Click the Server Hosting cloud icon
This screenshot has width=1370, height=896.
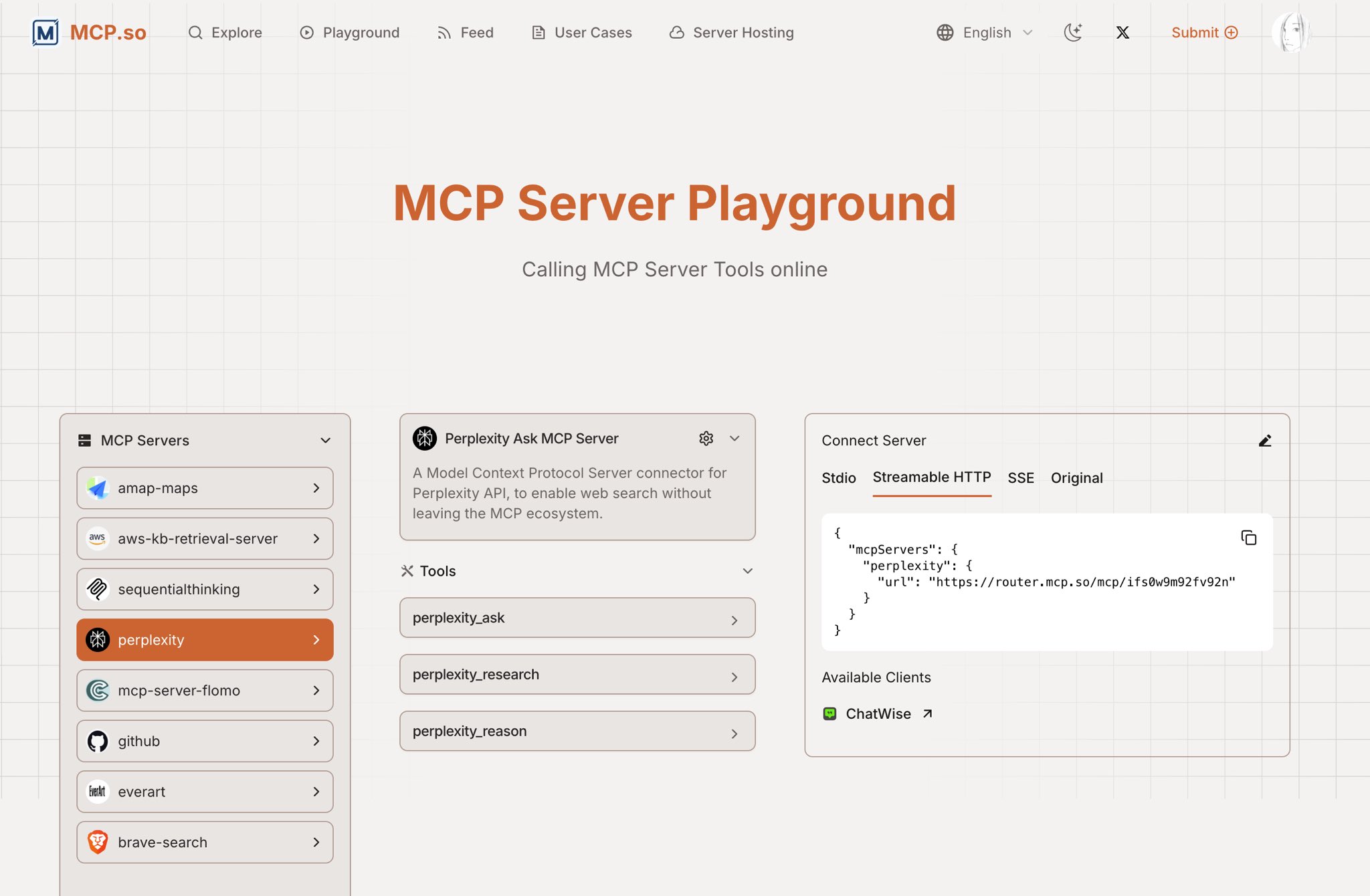[676, 32]
